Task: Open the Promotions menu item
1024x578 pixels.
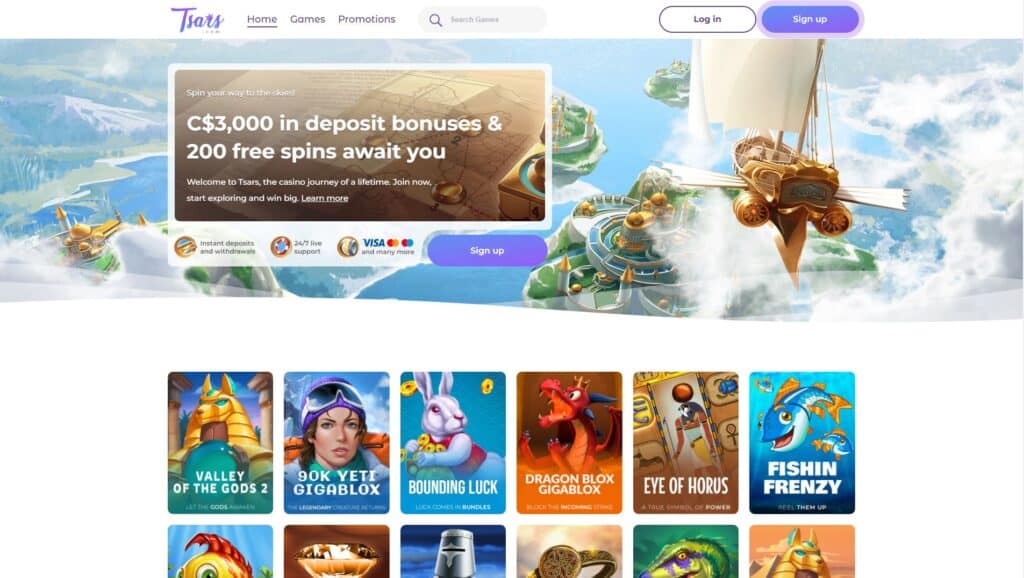Action: pos(366,20)
